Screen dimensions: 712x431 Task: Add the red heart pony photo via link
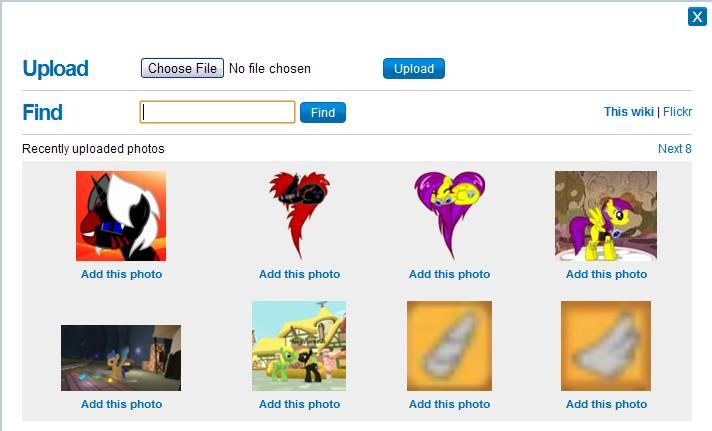click(299, 274)
